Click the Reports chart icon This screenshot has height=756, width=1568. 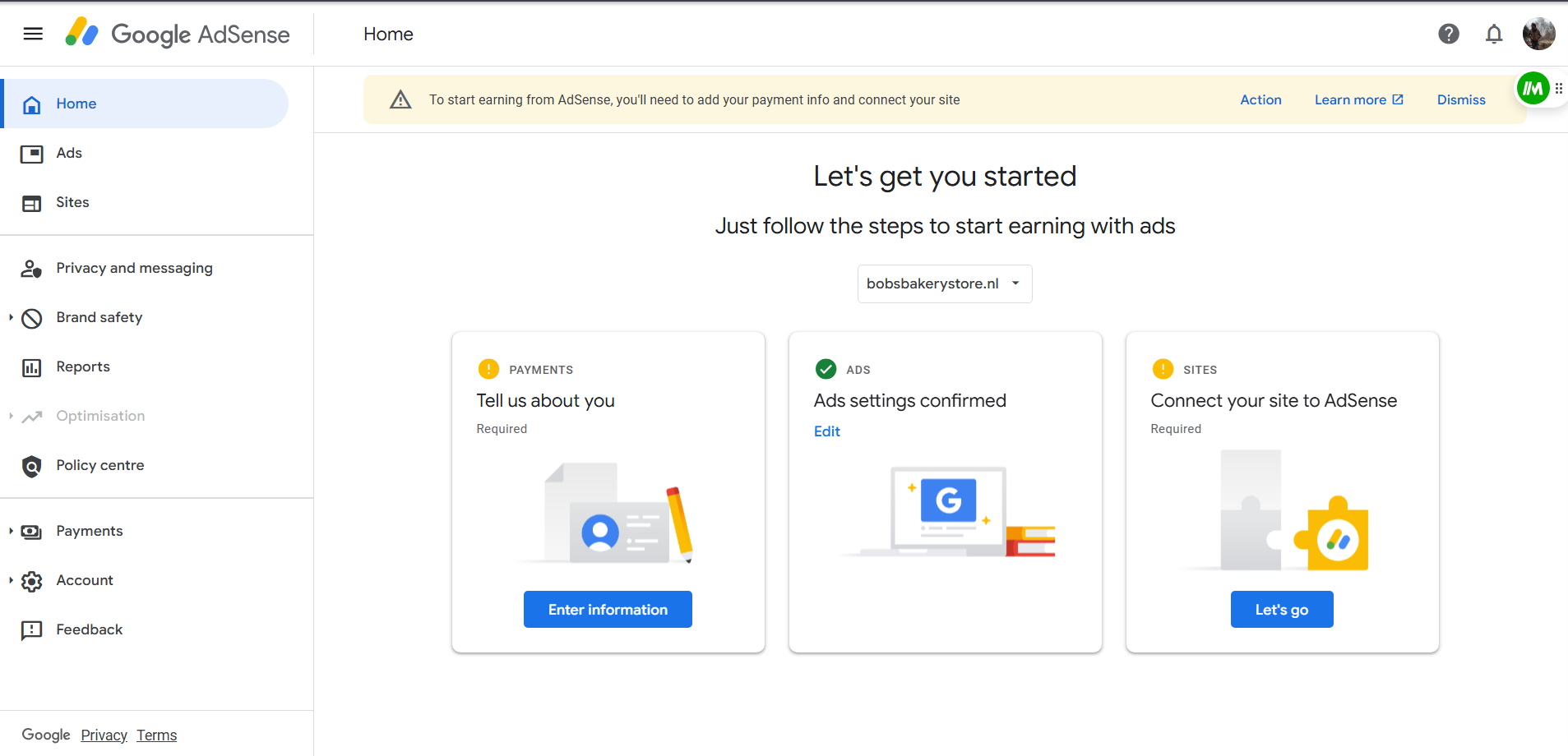(x=31, y=367)
